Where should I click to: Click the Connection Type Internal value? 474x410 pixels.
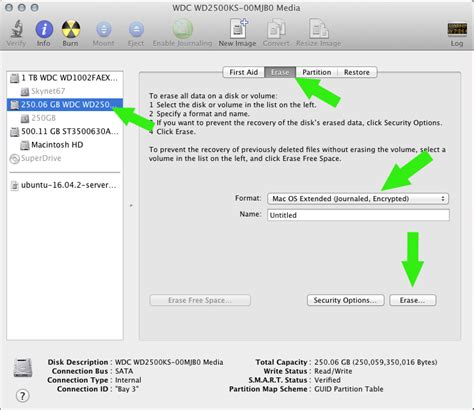[x=128, y=380]
